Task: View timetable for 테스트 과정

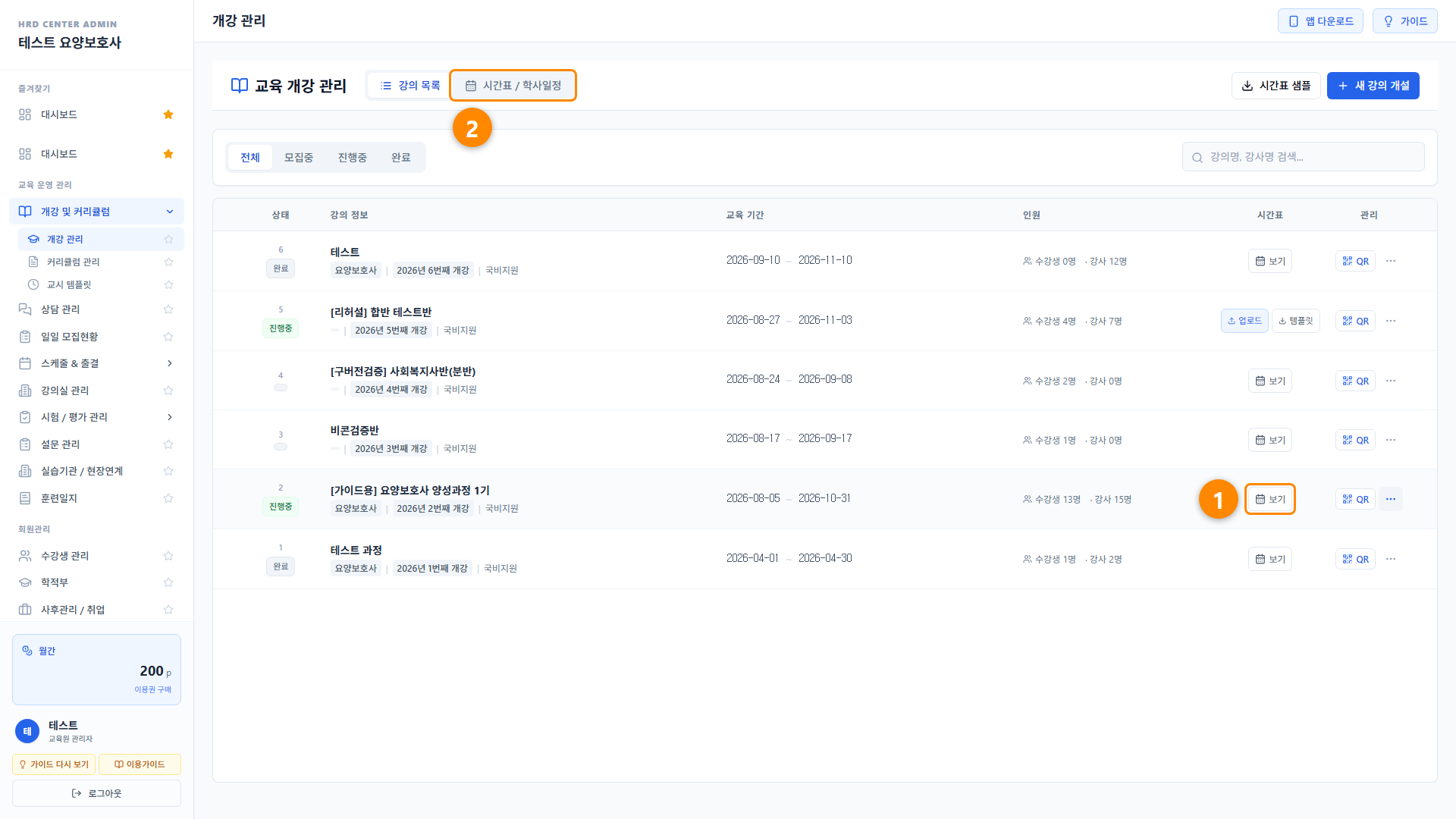Action: 1270,559
